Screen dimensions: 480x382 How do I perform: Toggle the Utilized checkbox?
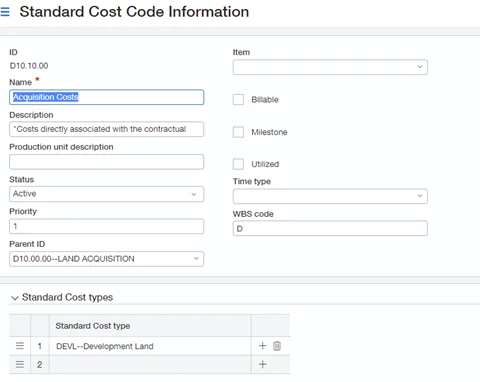(x=238, y=164)
